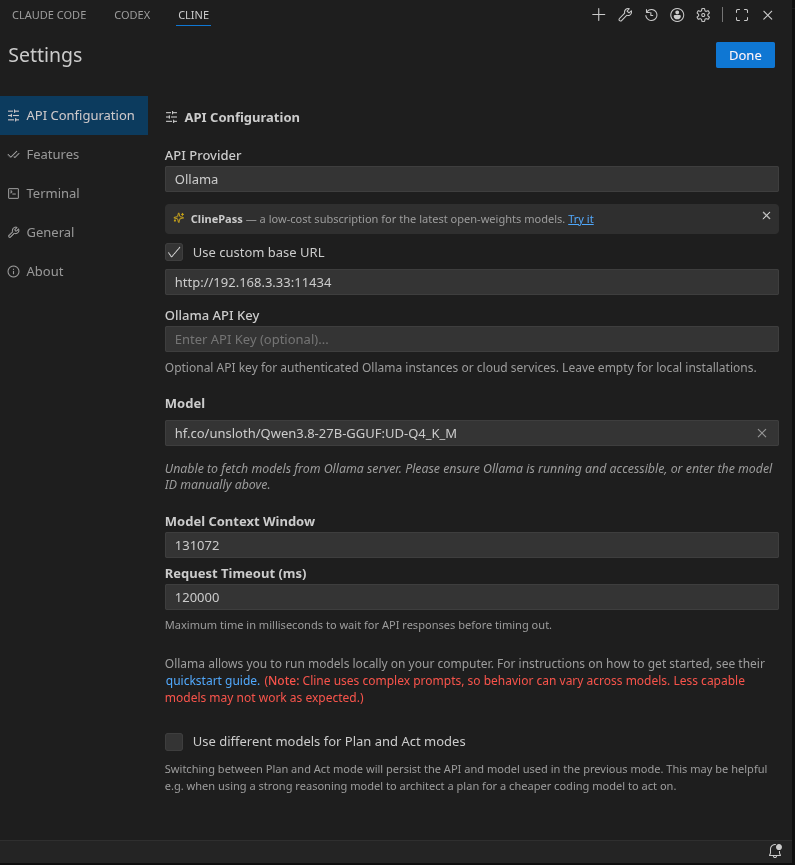Switch to Claude Code tab
The image size is (795, 865).
click(x=49, y=15)
